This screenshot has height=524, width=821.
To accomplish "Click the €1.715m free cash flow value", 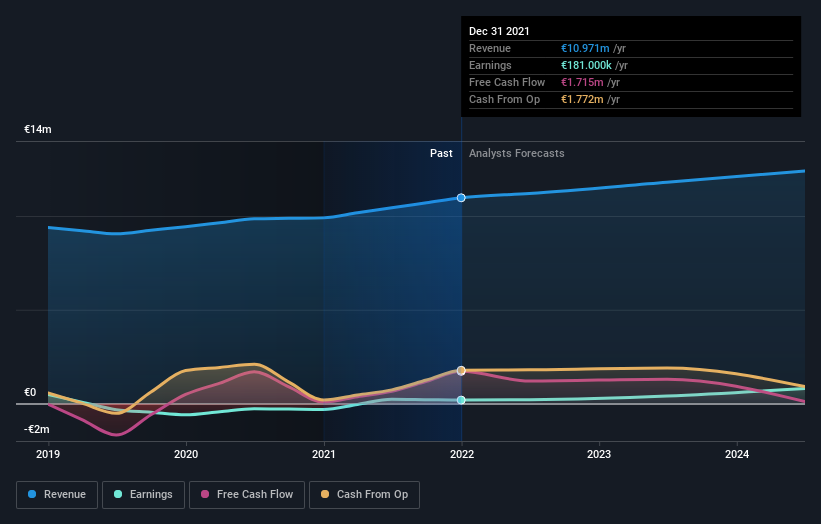I will click(582, 82).
